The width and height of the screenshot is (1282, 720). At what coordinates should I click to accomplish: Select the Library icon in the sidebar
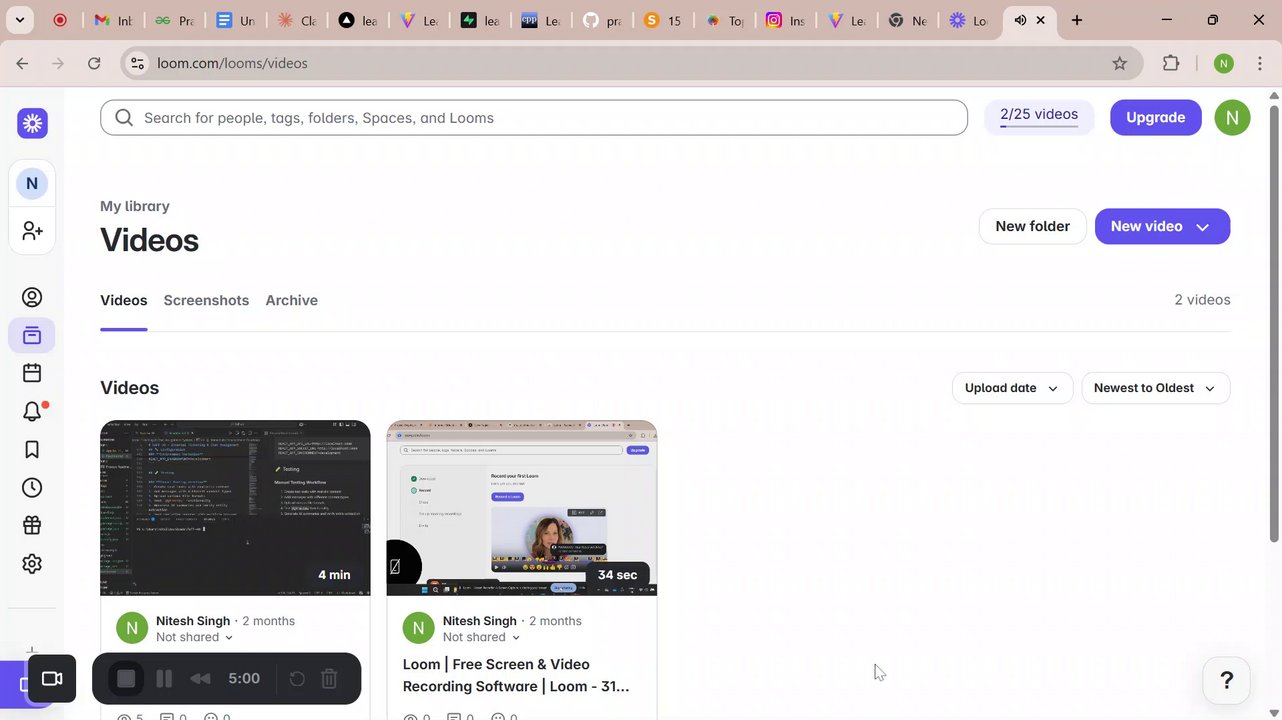point(32,335)
